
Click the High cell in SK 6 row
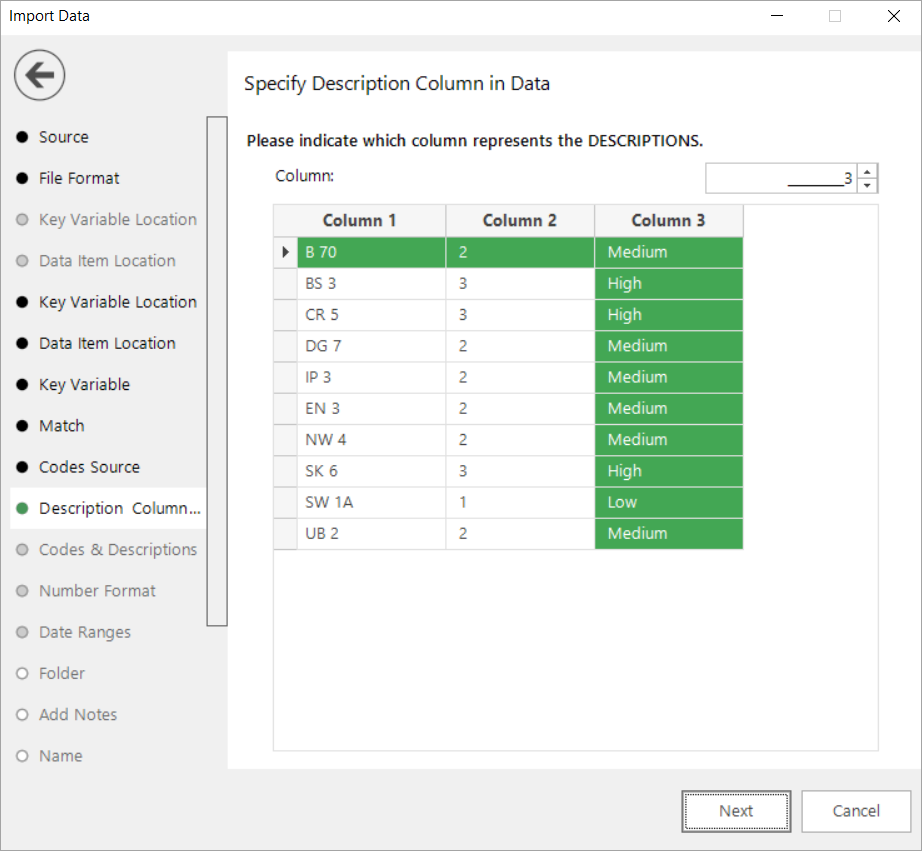(669, 470)
